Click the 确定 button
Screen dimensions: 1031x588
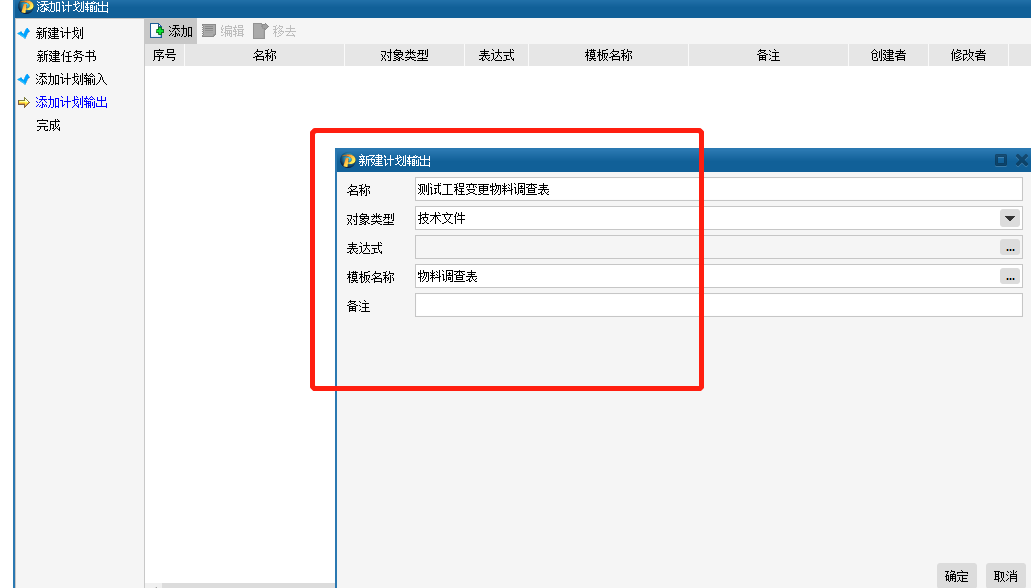(957, 576)
